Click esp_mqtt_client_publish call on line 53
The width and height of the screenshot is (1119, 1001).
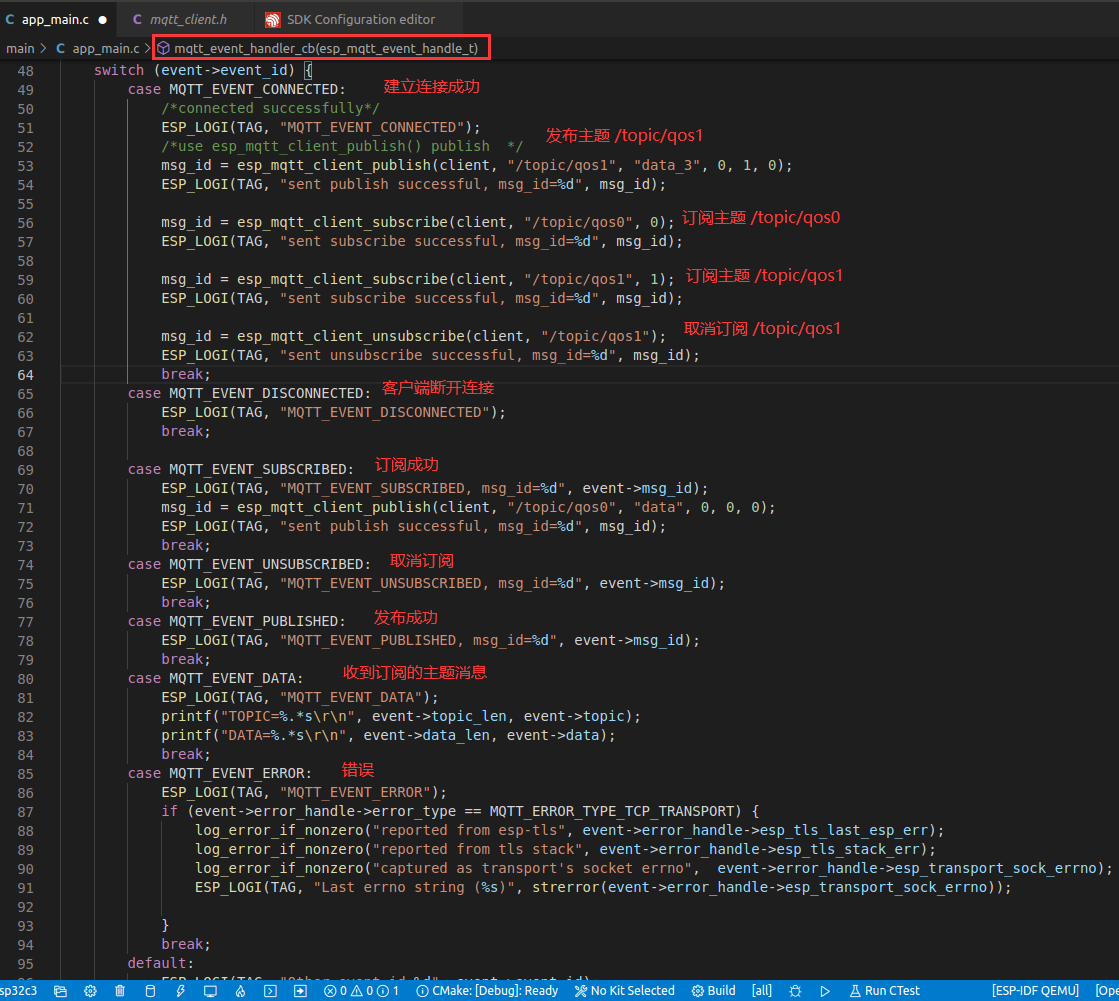click(334, 166)
